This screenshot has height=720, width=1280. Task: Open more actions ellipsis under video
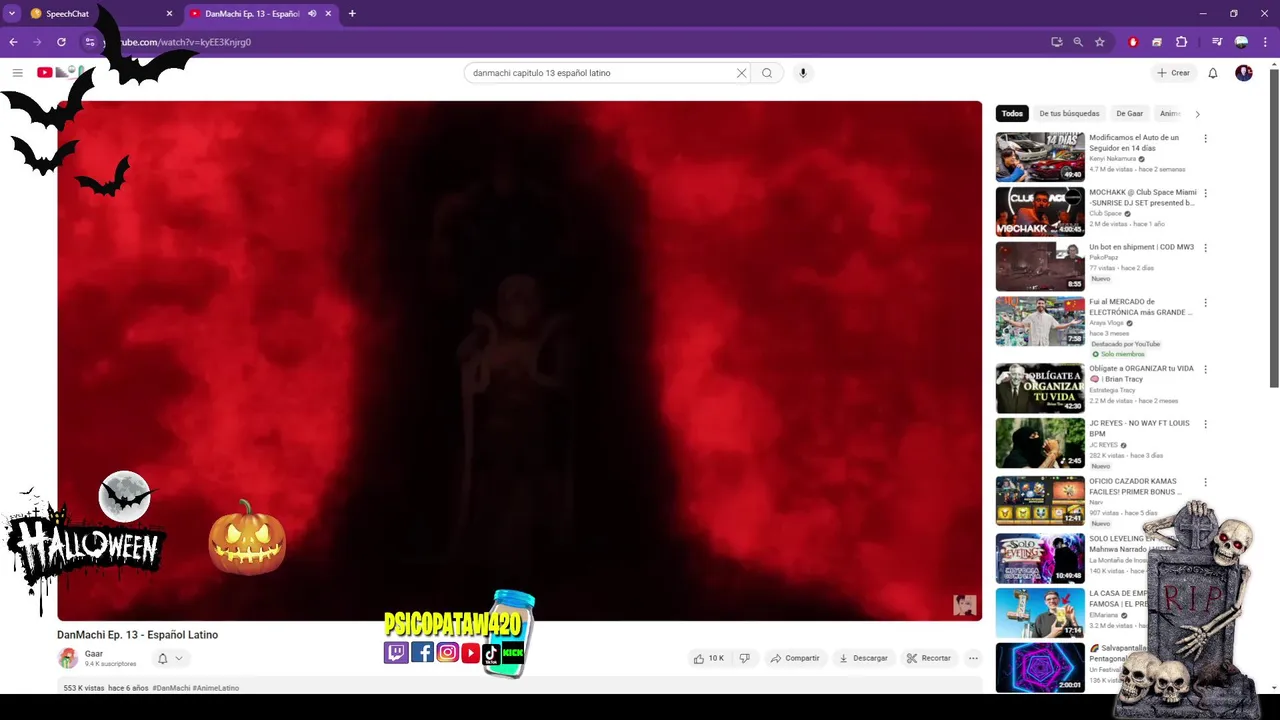point(973,658)
